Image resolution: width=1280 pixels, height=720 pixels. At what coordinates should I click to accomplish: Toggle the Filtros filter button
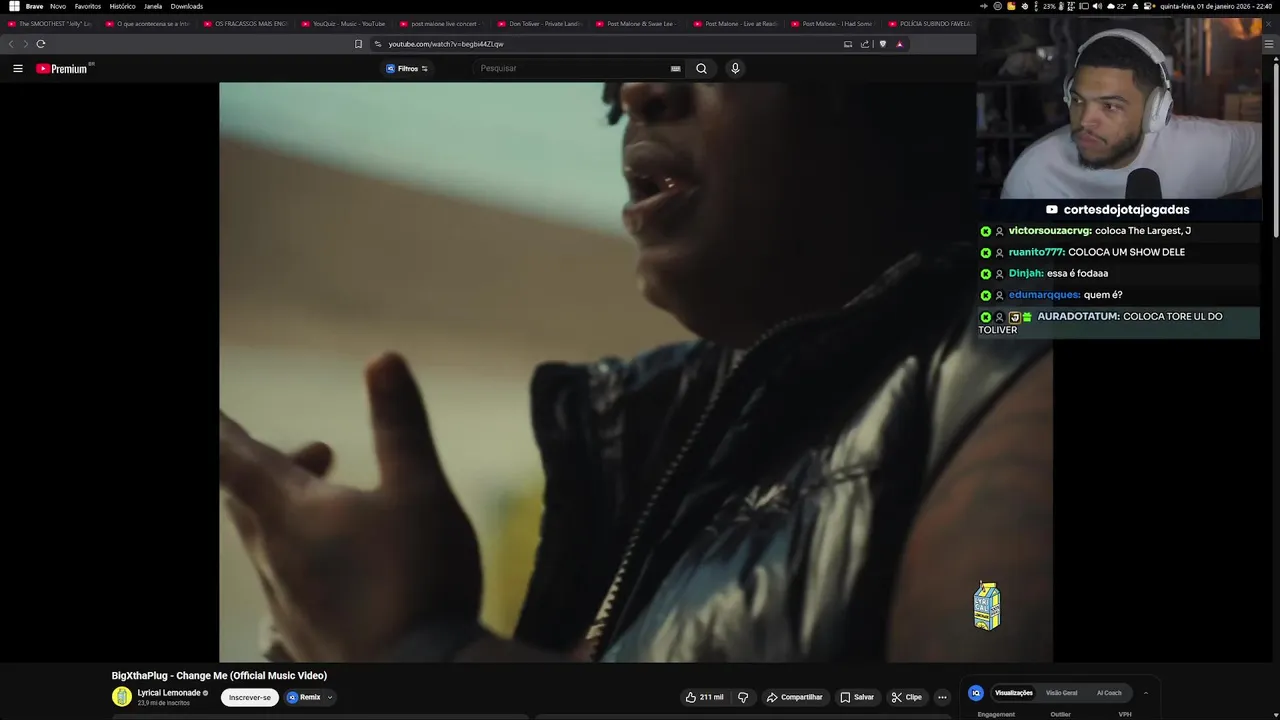[407, 69]
